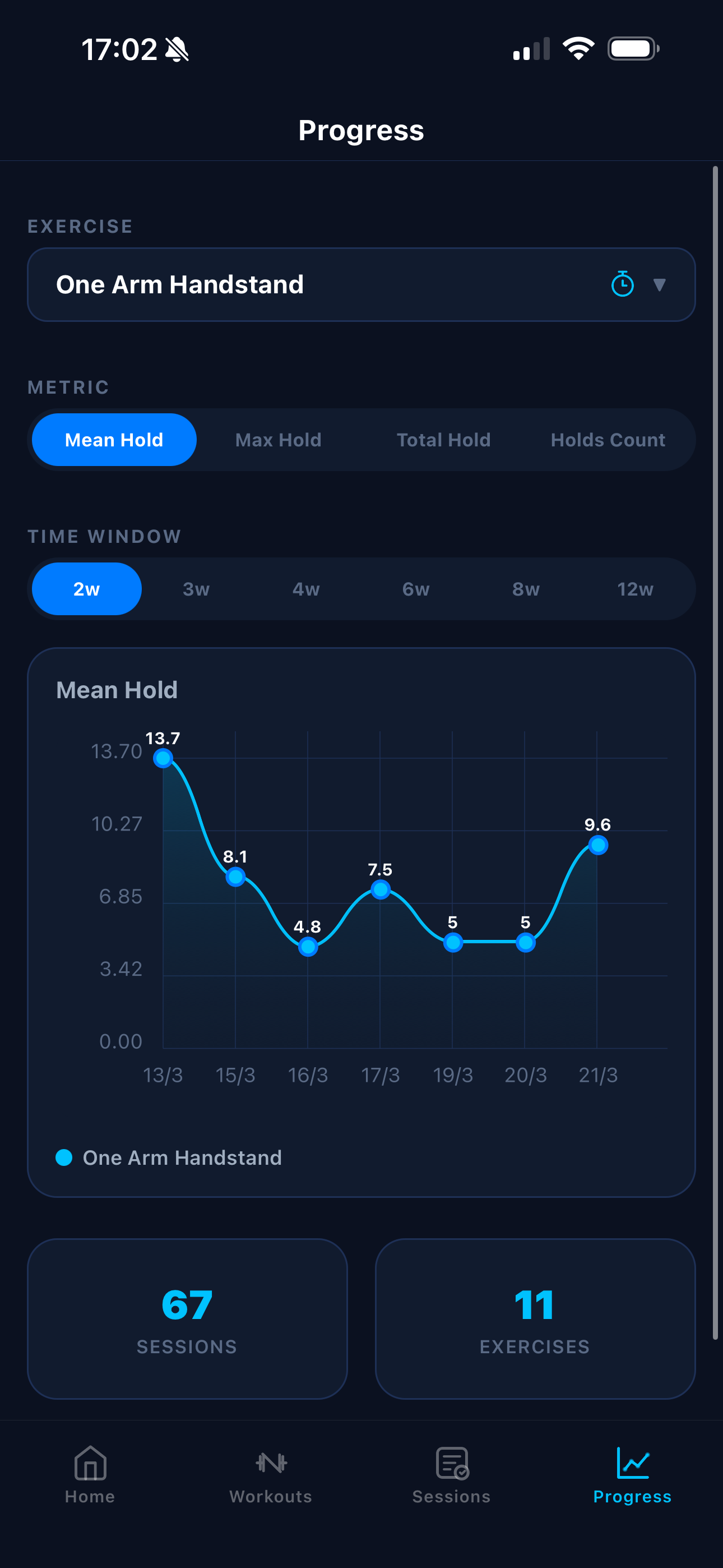Expand the exercise dropdown arrow
The image size is (723, 1568).
[659, 284]
